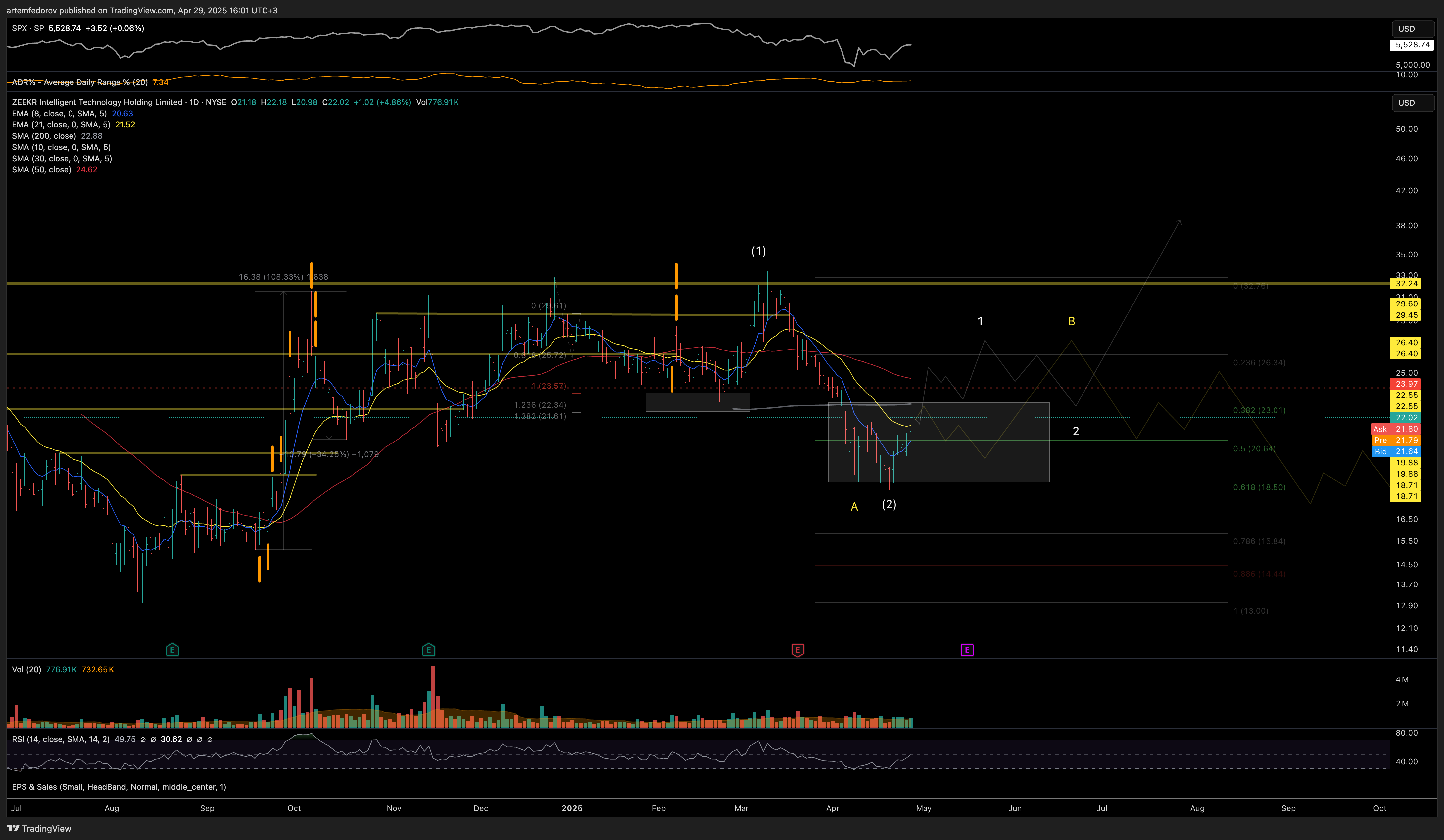Click the green earnings E marker near November

pos(428,650)
